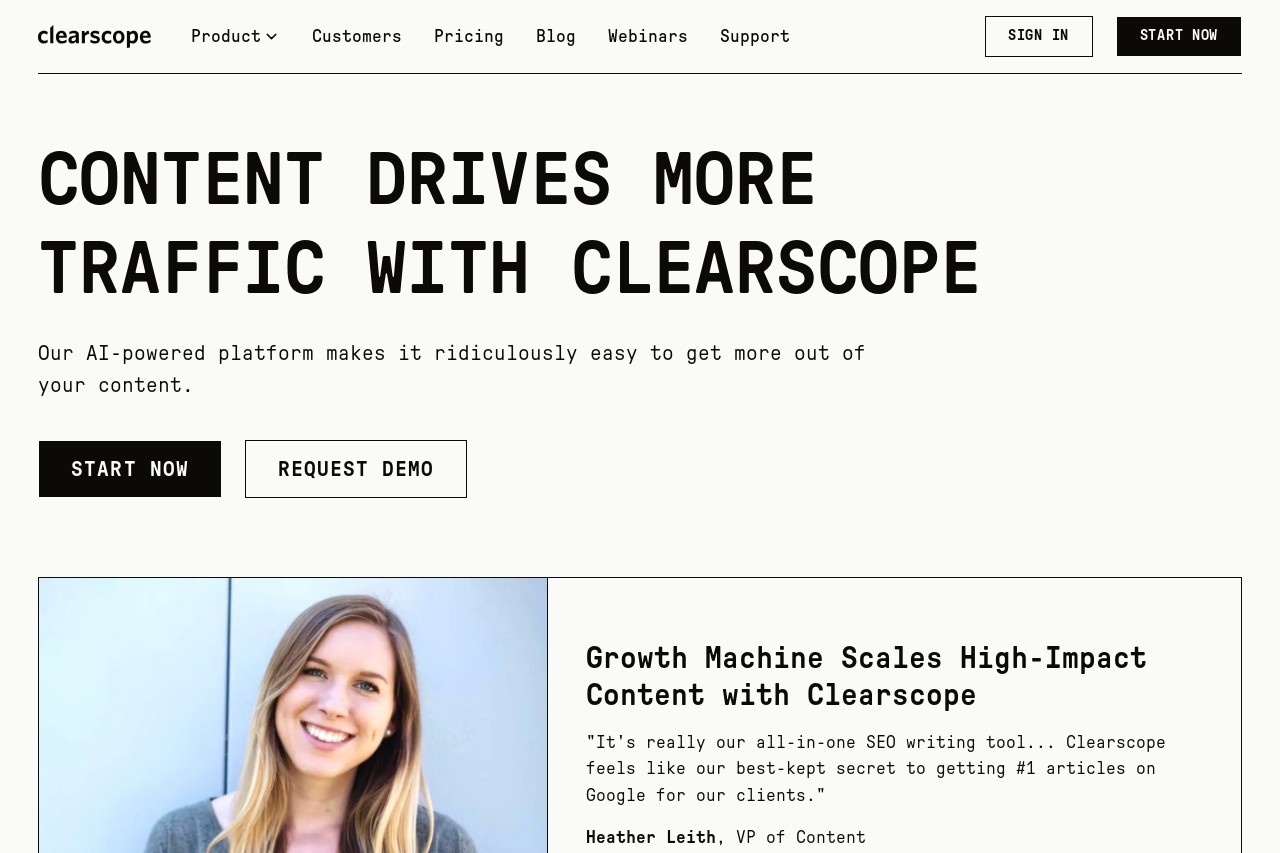Open the Growth Machine case study heading
Screen dimensions: 1280x853
coord(866,676)
